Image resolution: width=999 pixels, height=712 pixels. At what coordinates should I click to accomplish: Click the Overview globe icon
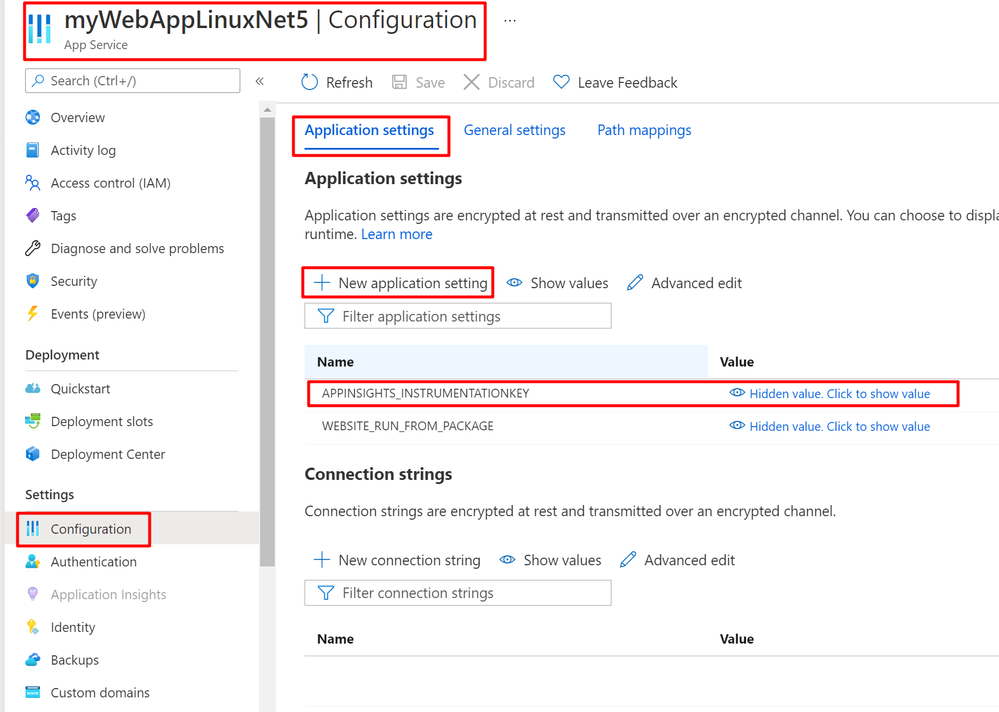coord(32,118)
